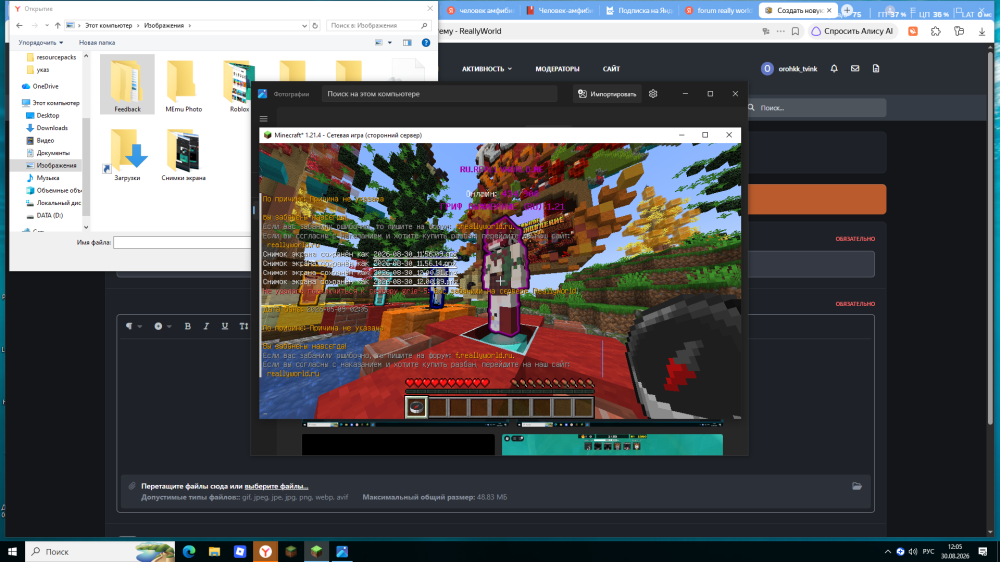Open Музыка in the navigation tree

[43, 178]
